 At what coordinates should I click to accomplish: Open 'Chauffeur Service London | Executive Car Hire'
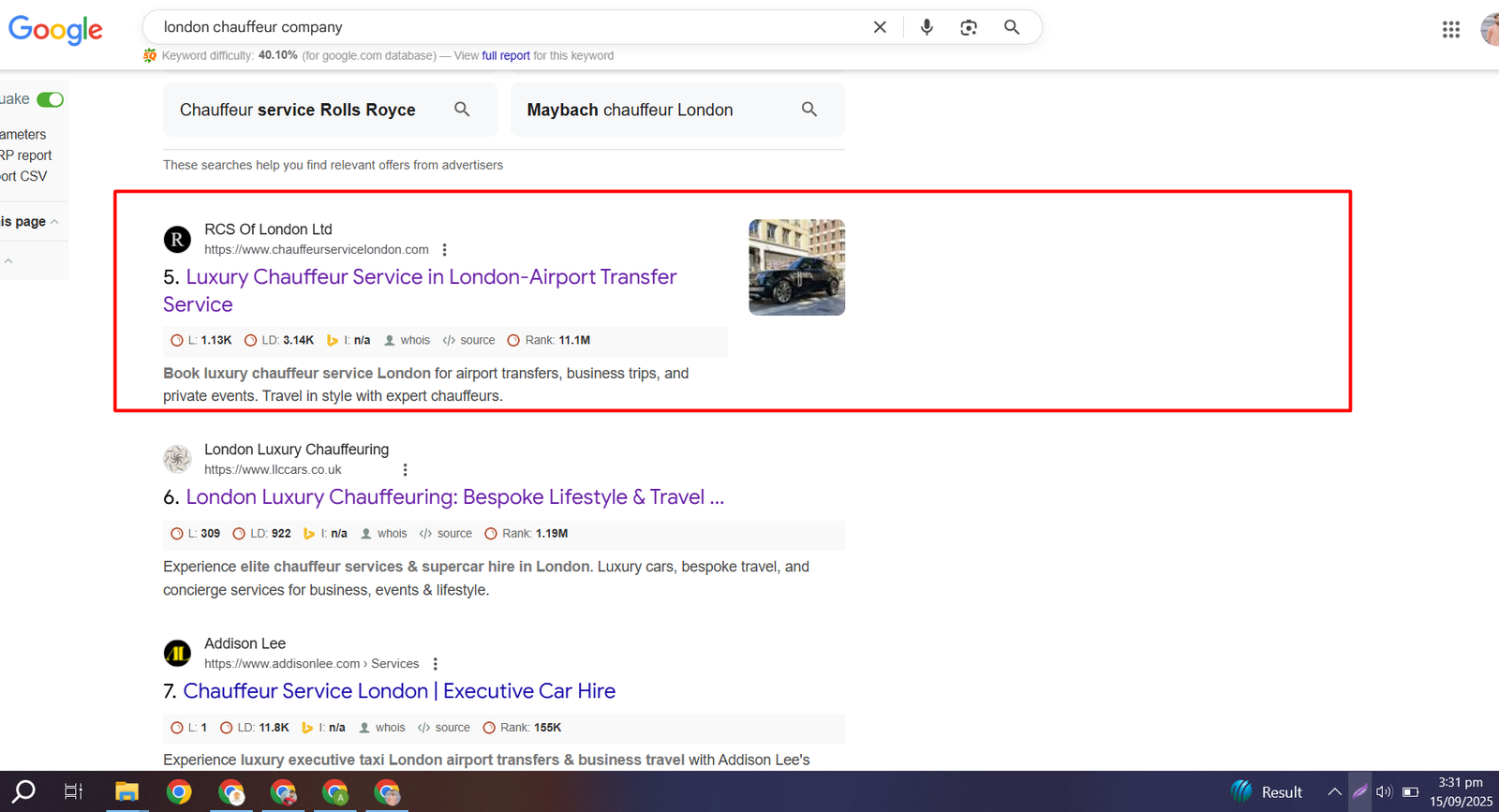pos(399,691)
